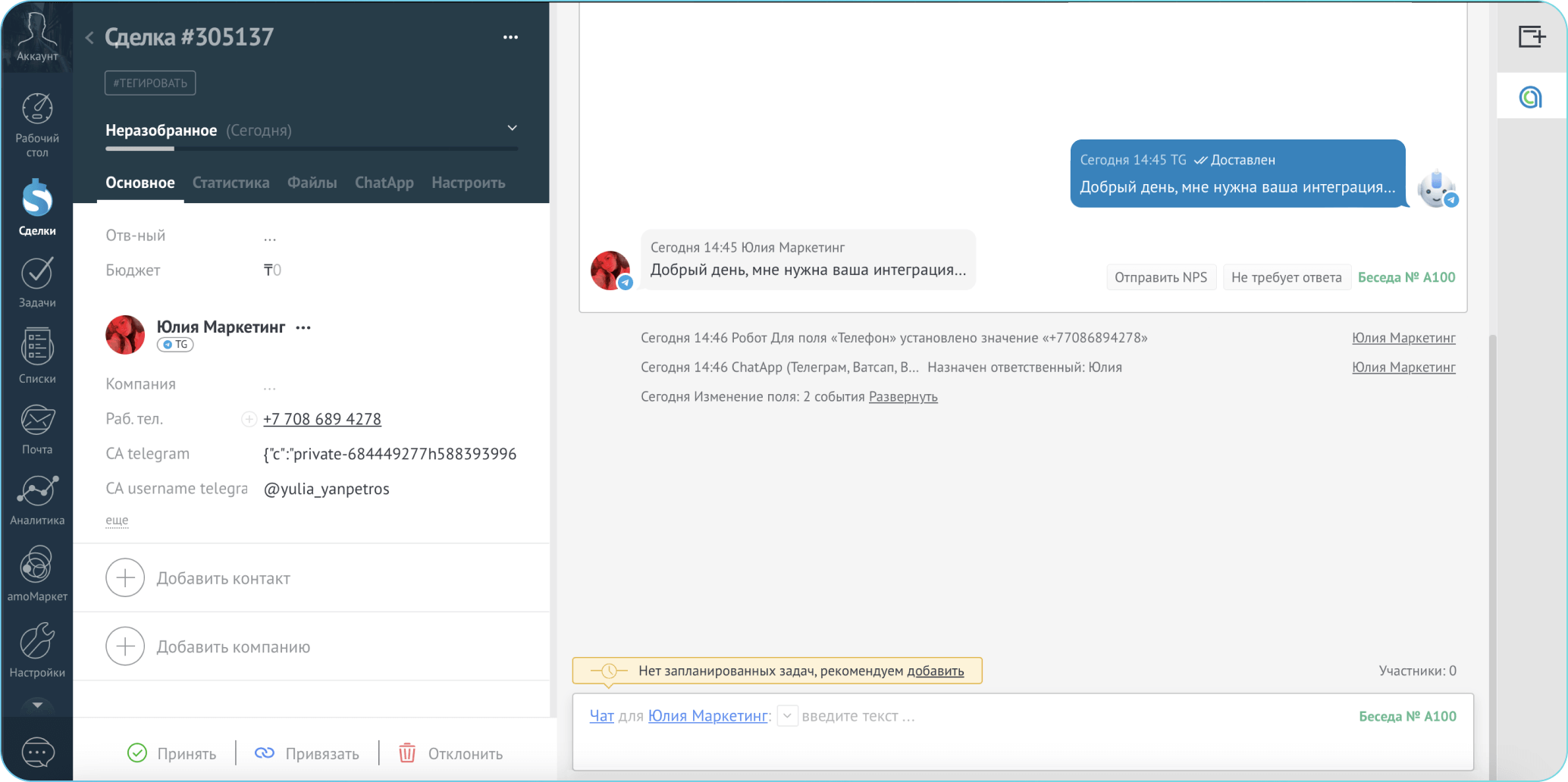Click the ChatApp icon in the right panel
The image size is (1568, 782).
point(1531,95)
